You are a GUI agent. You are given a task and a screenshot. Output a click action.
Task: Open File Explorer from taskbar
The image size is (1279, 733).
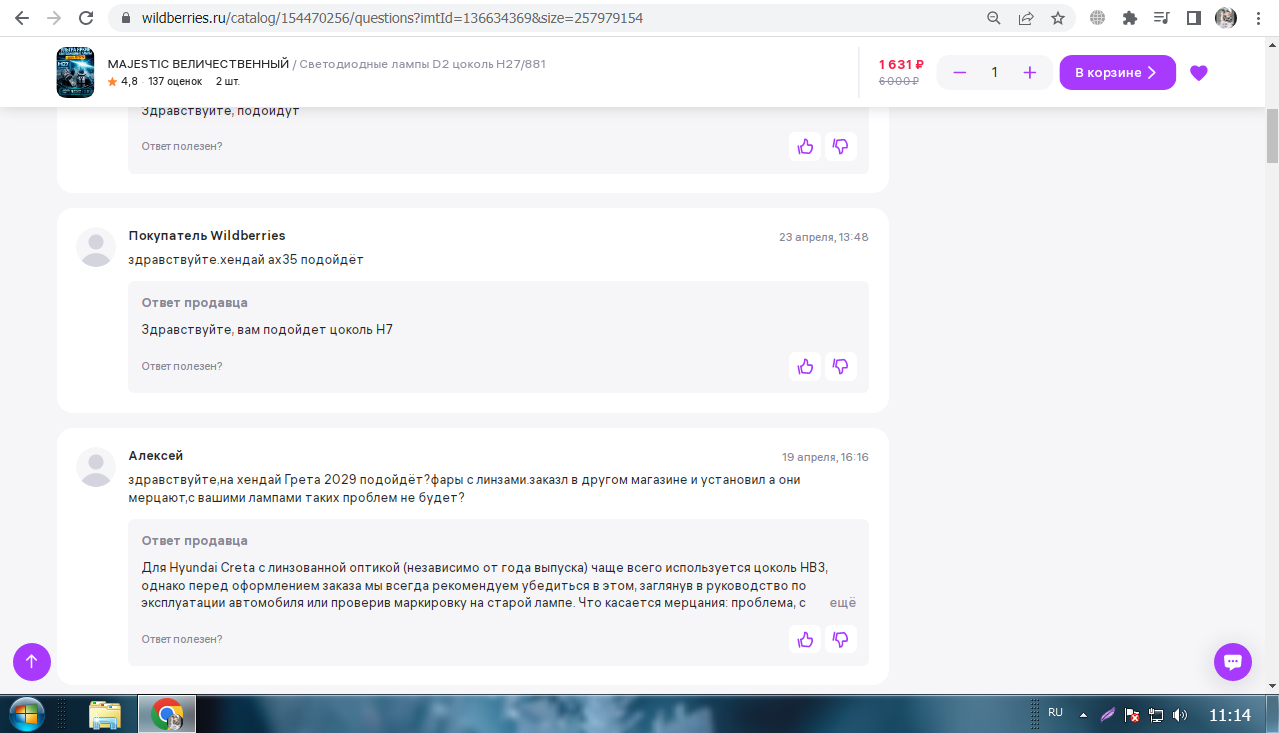pyautogui.click(x=105, y=714)
